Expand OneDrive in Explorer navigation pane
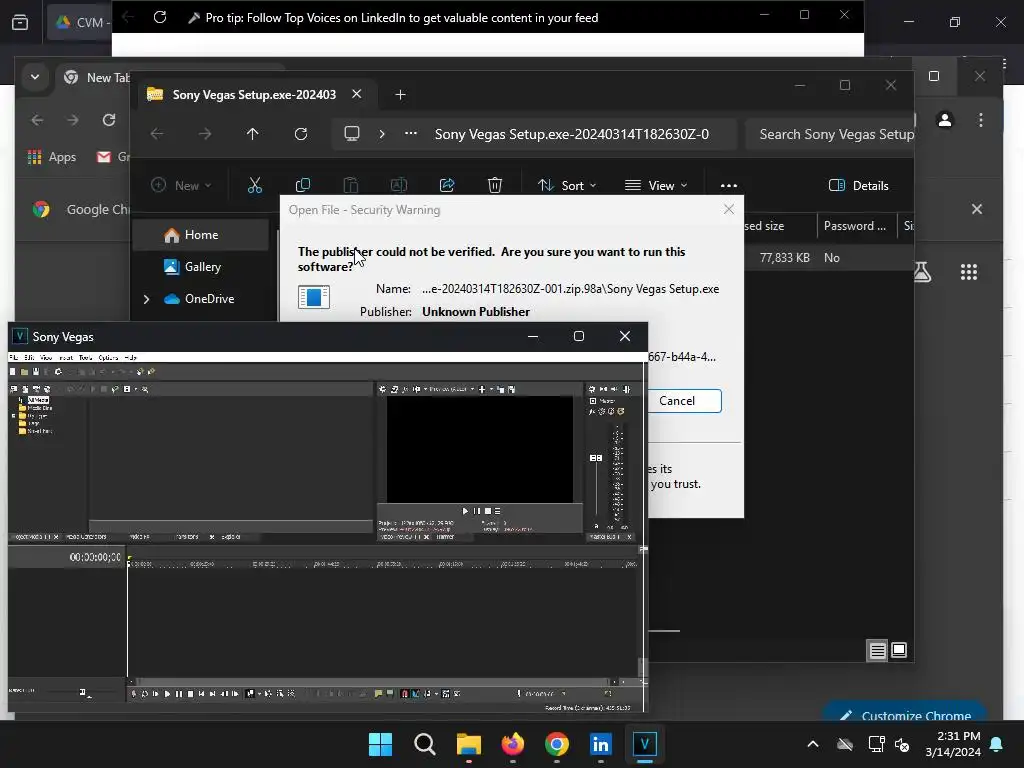Viewport: 1024px width, 768px height. pyautogui.click(x=146, y=299)
